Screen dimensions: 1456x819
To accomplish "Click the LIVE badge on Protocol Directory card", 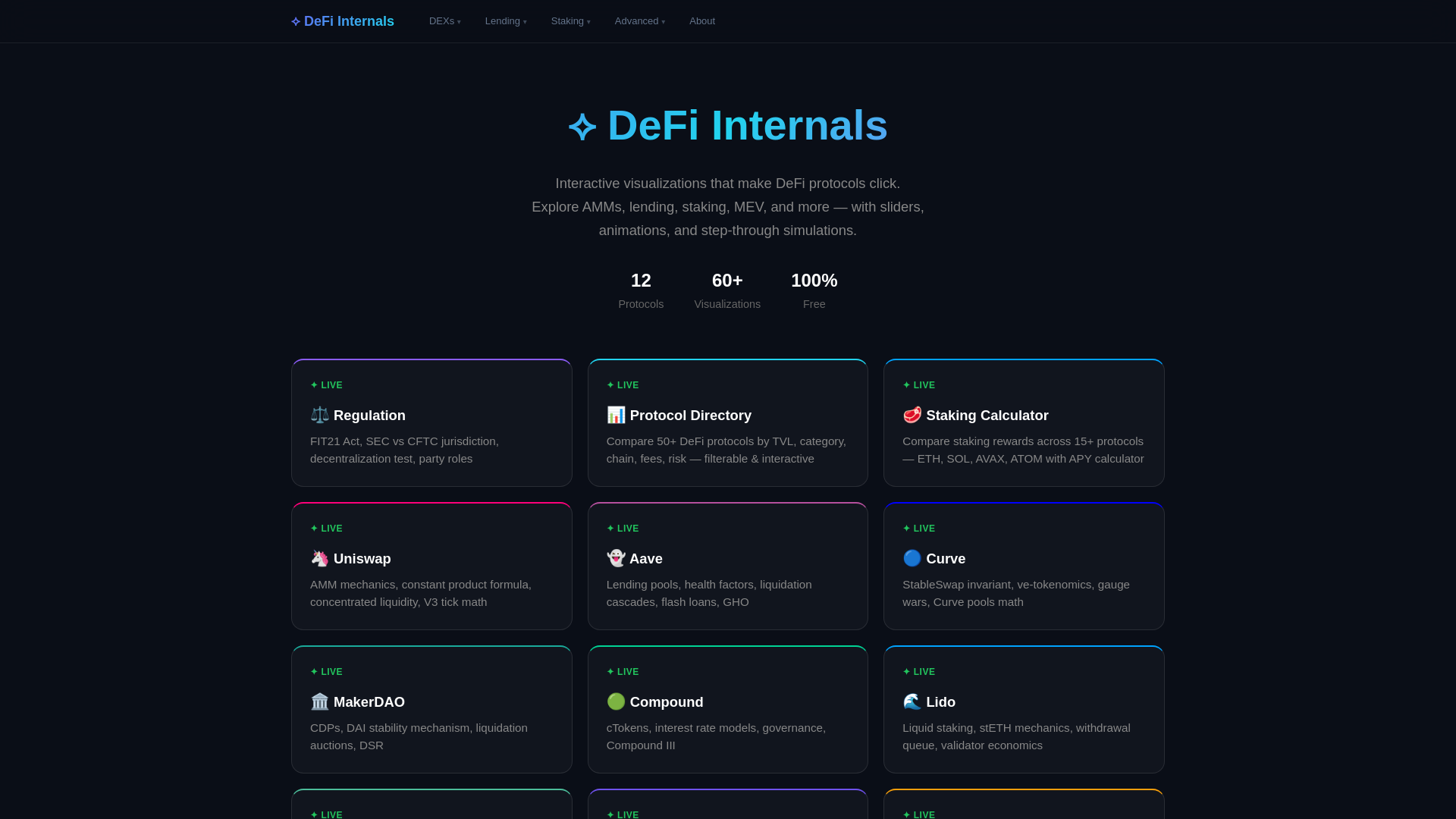I will 623,385.
